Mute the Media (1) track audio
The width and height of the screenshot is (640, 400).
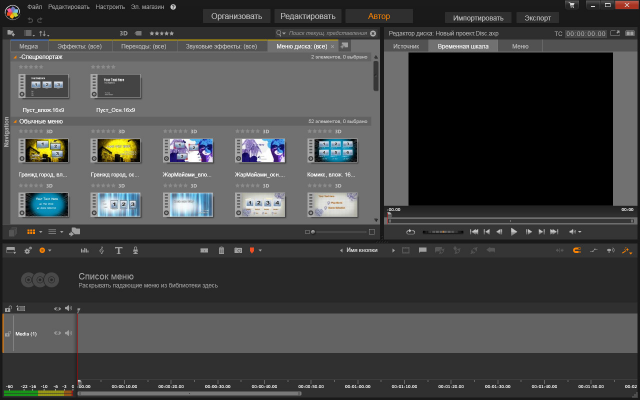click(69, 334)
